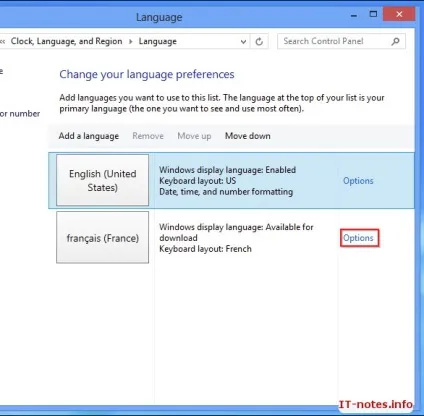The image size is (424, 416).
Task: Open the address bar history dropdown arrow
Action: [x=243, y=42]
